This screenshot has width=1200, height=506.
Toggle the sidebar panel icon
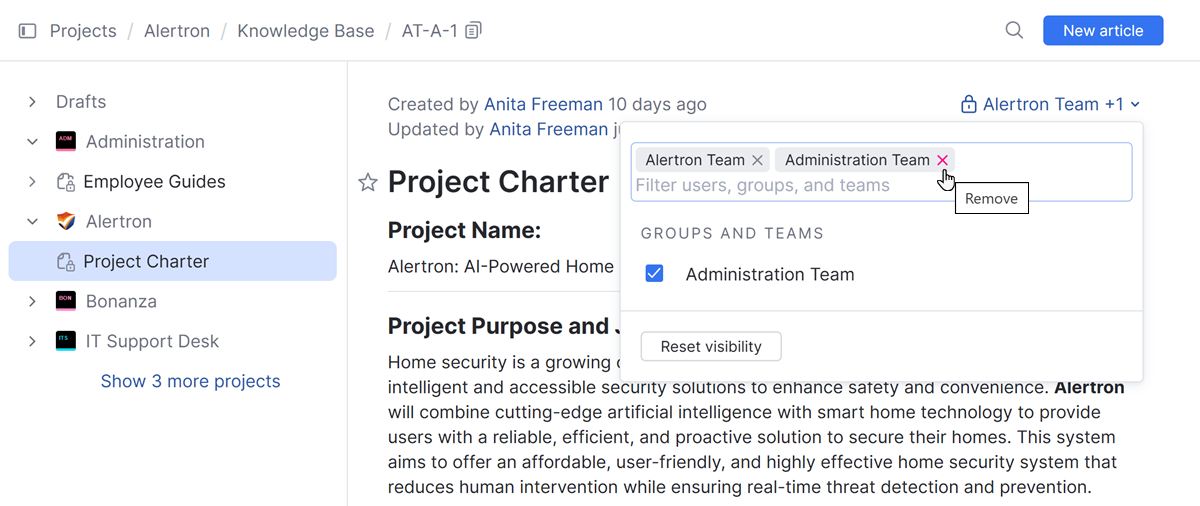pyautogui.click(x=28, y=31)
